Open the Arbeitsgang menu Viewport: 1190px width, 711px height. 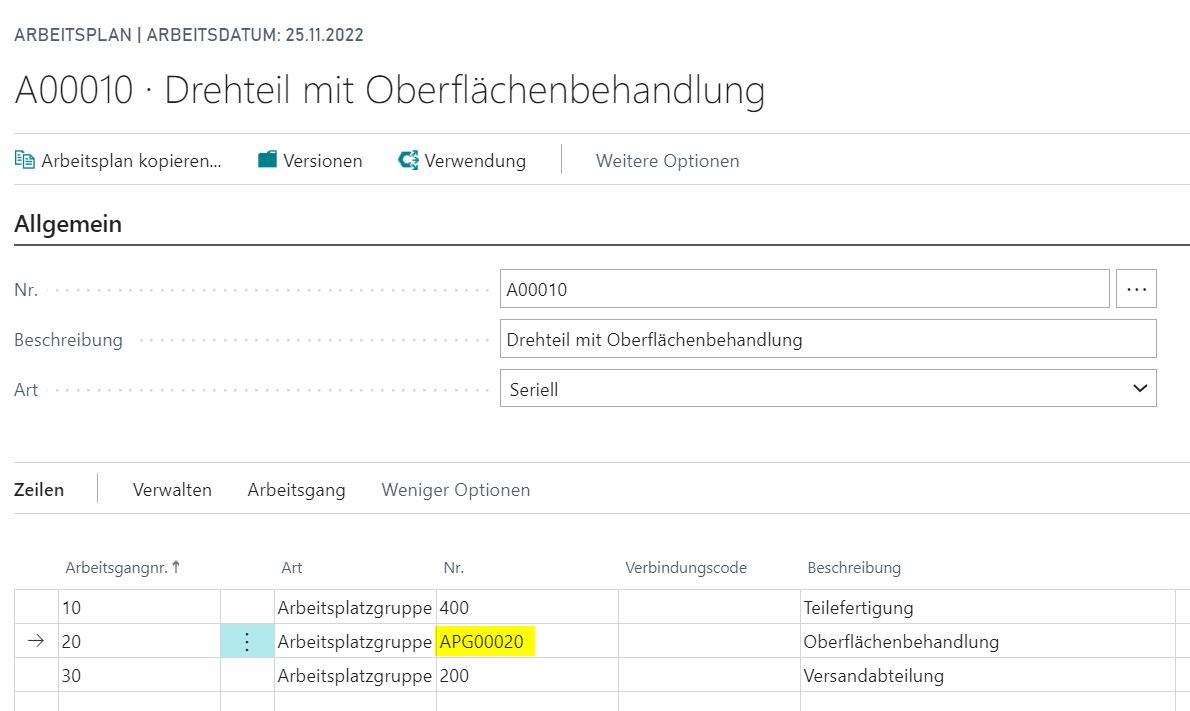(x=296, y=490)
